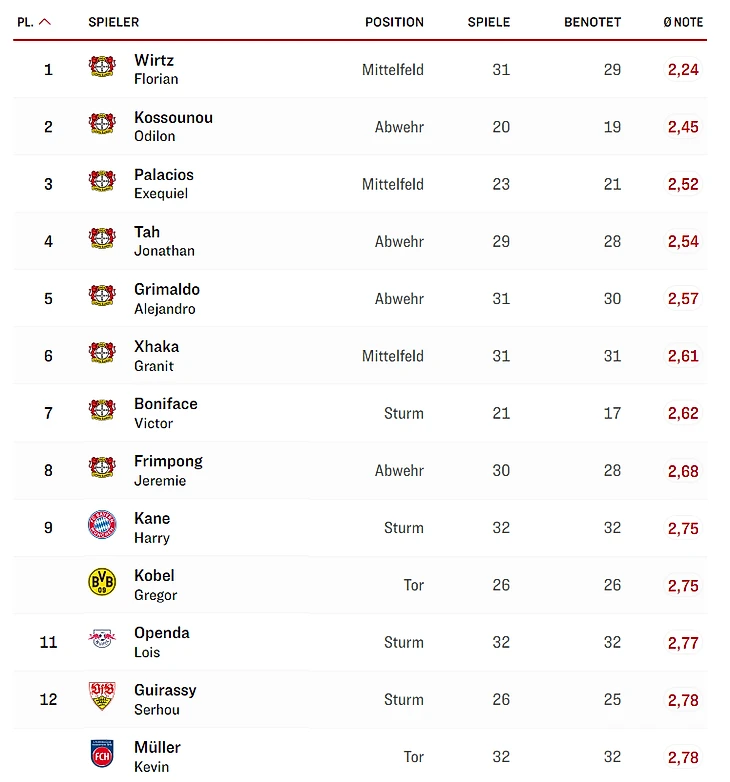Click the Leverkusen crest beside Xhaka

point(102,354)
